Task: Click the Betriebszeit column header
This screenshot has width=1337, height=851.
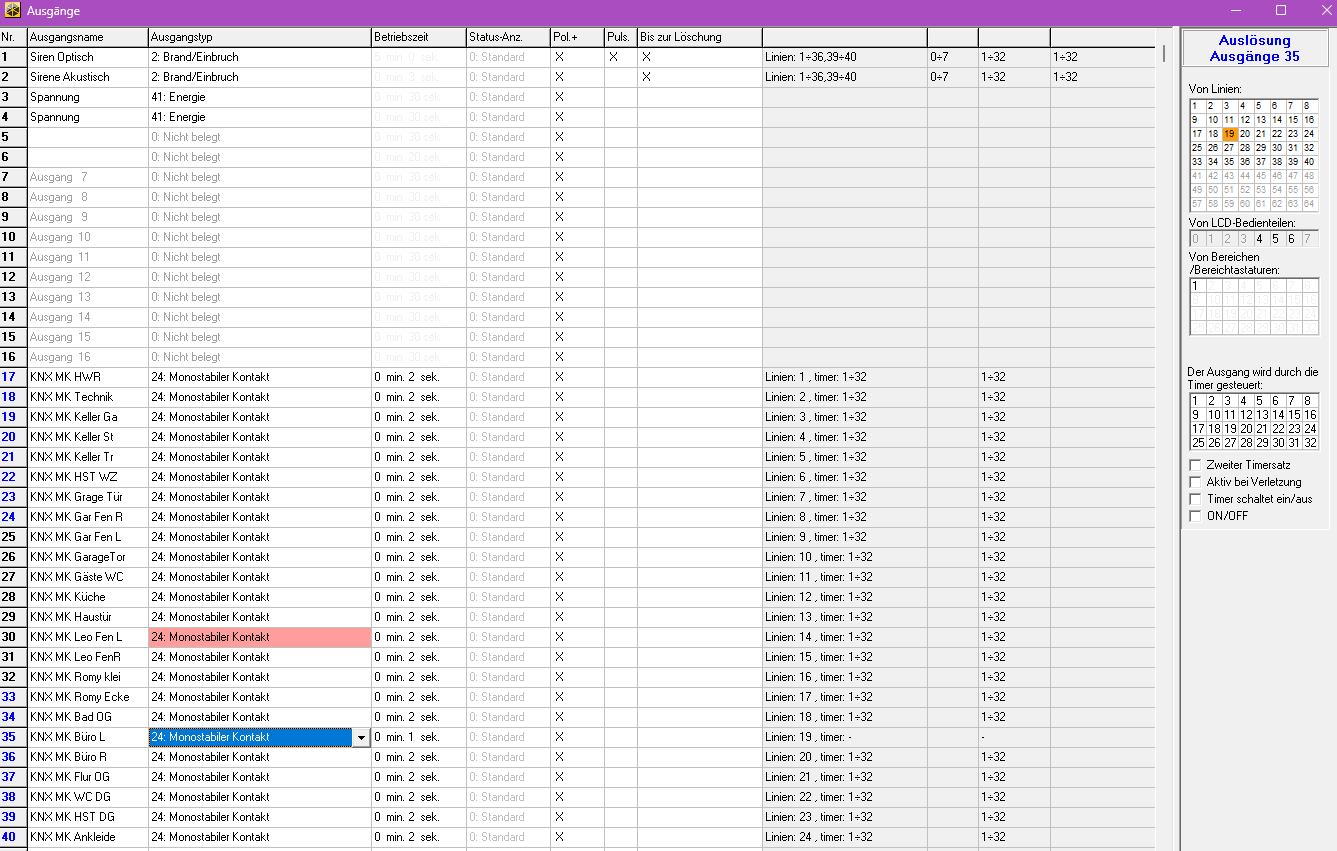Action: pos(417,37)
